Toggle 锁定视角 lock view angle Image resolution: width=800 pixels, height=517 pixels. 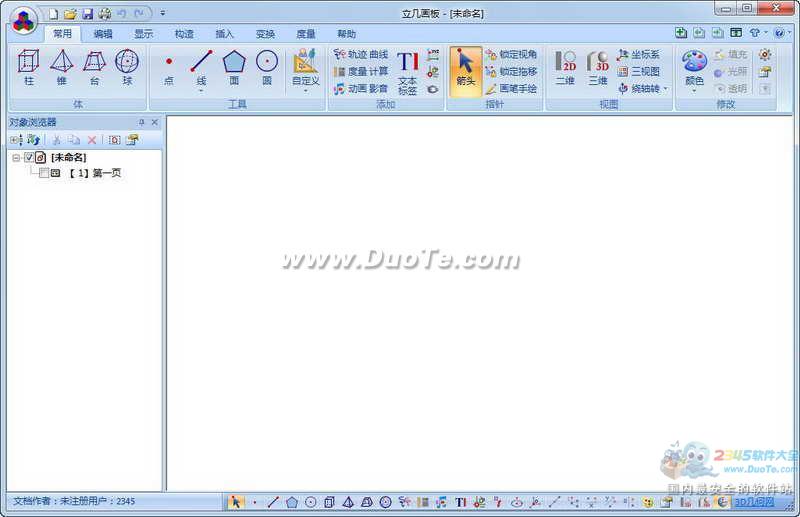(511, 54)
